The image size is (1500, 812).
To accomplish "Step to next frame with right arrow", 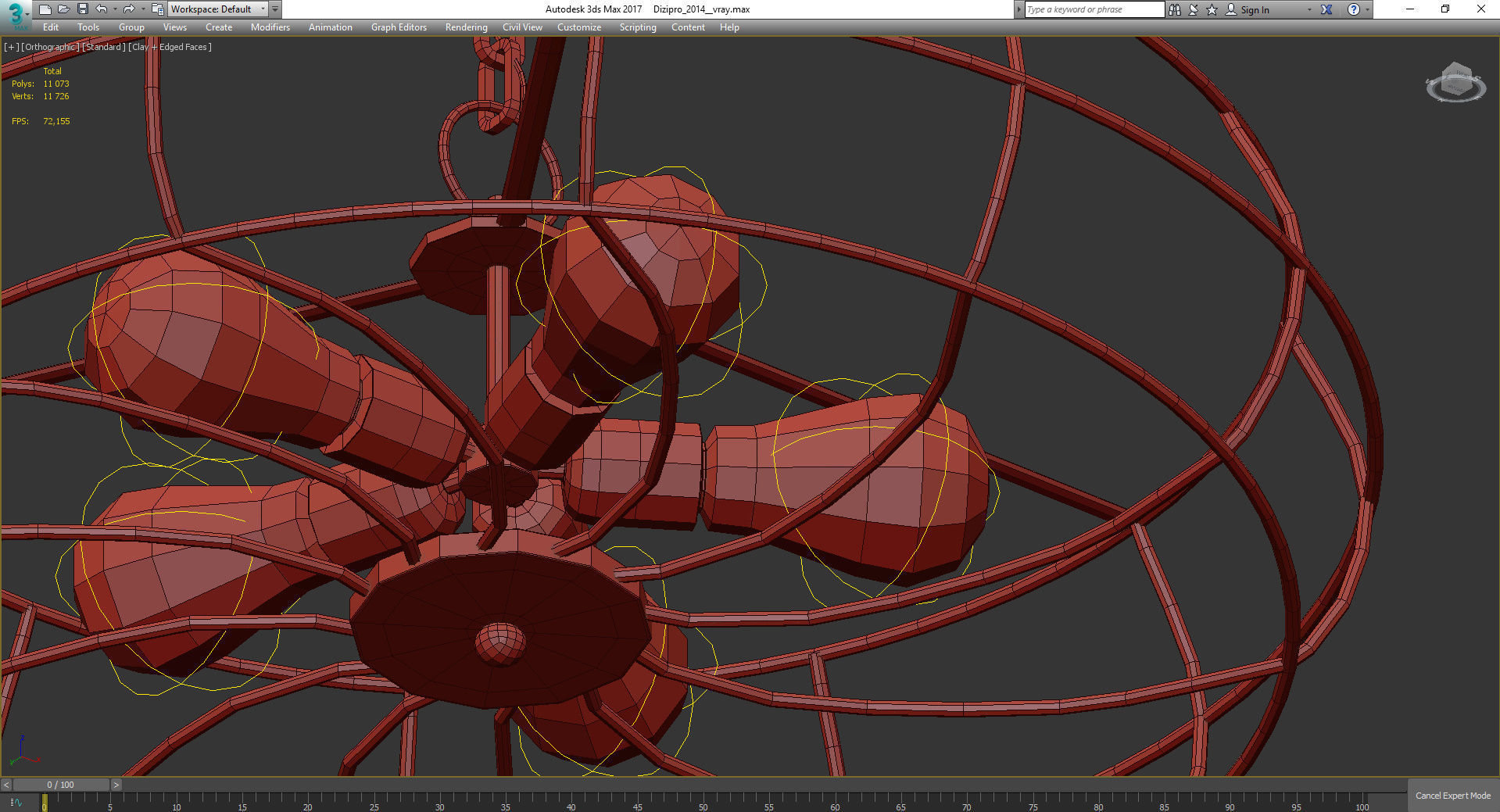I will pos(116,785).
